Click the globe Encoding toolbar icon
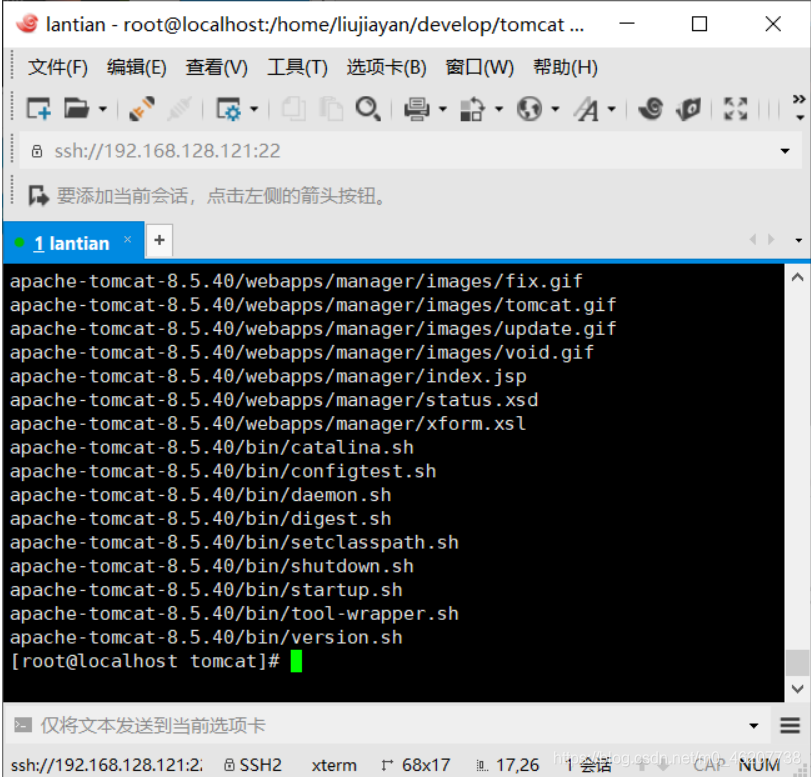Image resolution: width=811 pixels, height=777 pixels. click(x=529, y=109)
